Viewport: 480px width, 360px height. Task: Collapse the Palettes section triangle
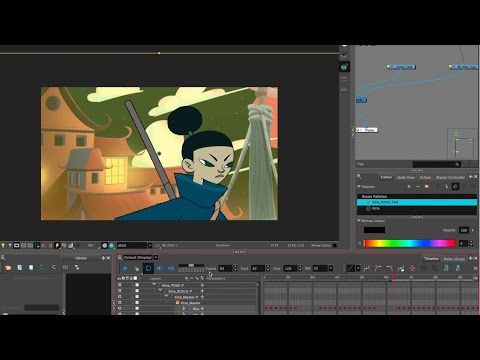pos(359,186)
